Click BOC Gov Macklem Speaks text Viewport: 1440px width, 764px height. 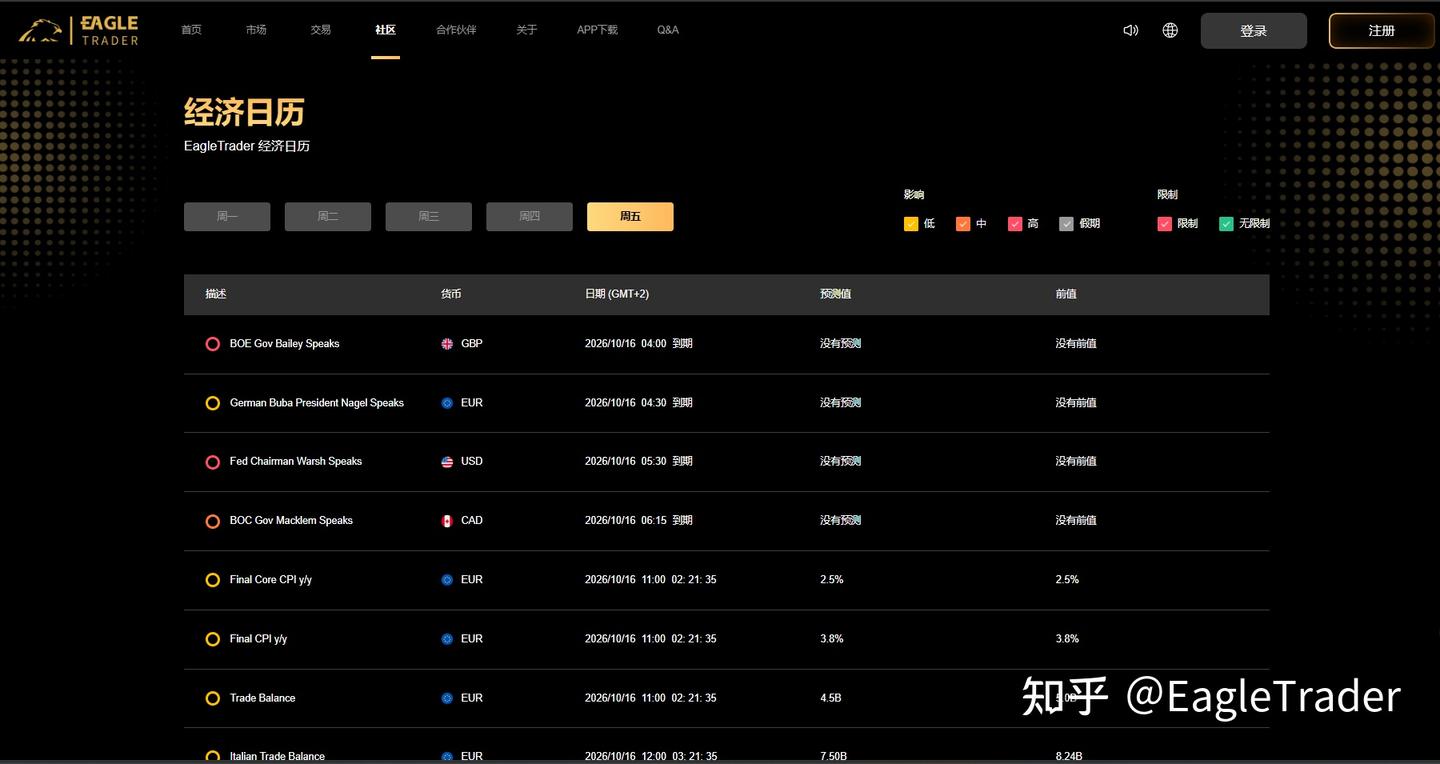291,521
